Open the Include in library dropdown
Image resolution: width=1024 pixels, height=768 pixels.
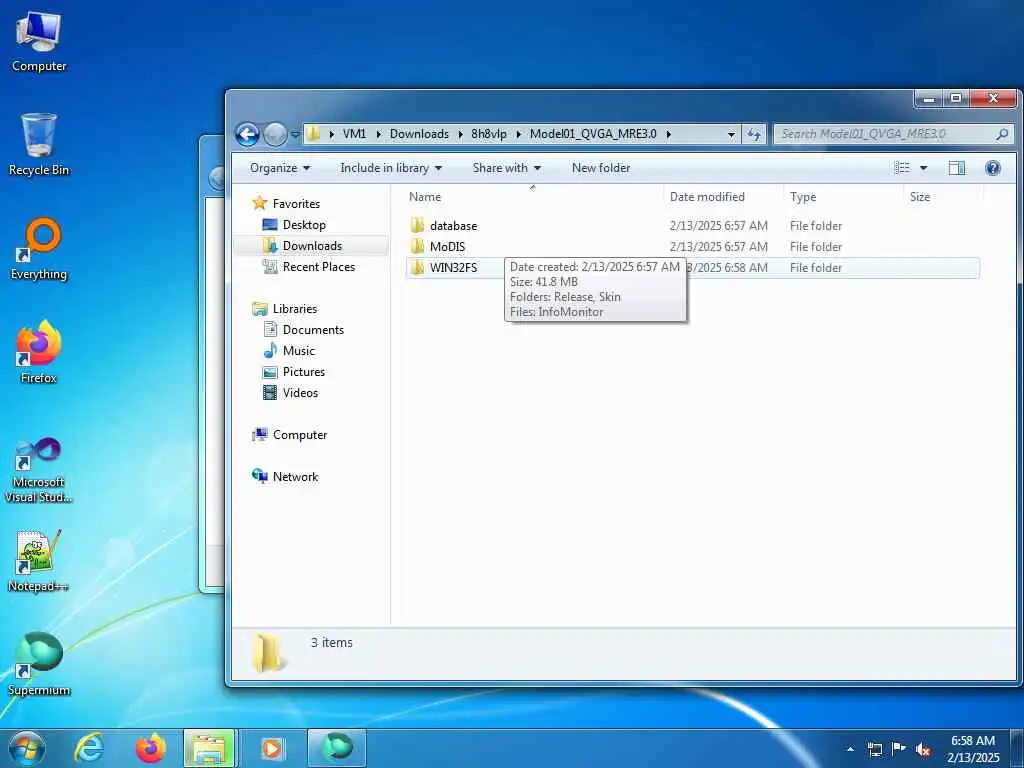click(391, 168)
